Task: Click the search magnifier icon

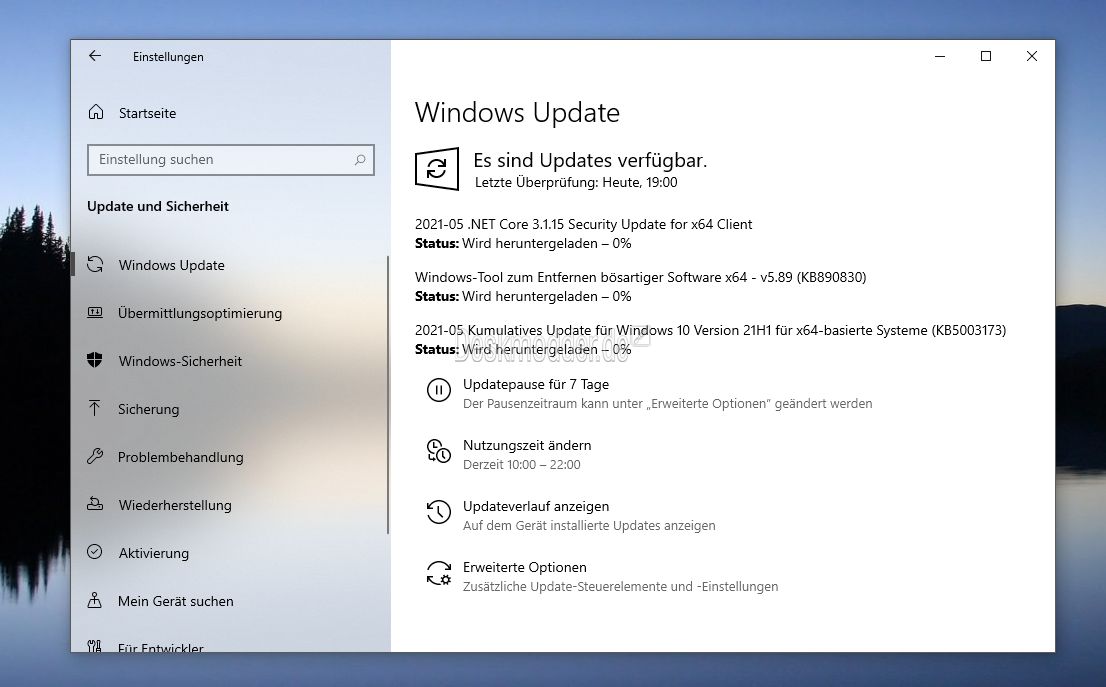Action: coord(360,160)
